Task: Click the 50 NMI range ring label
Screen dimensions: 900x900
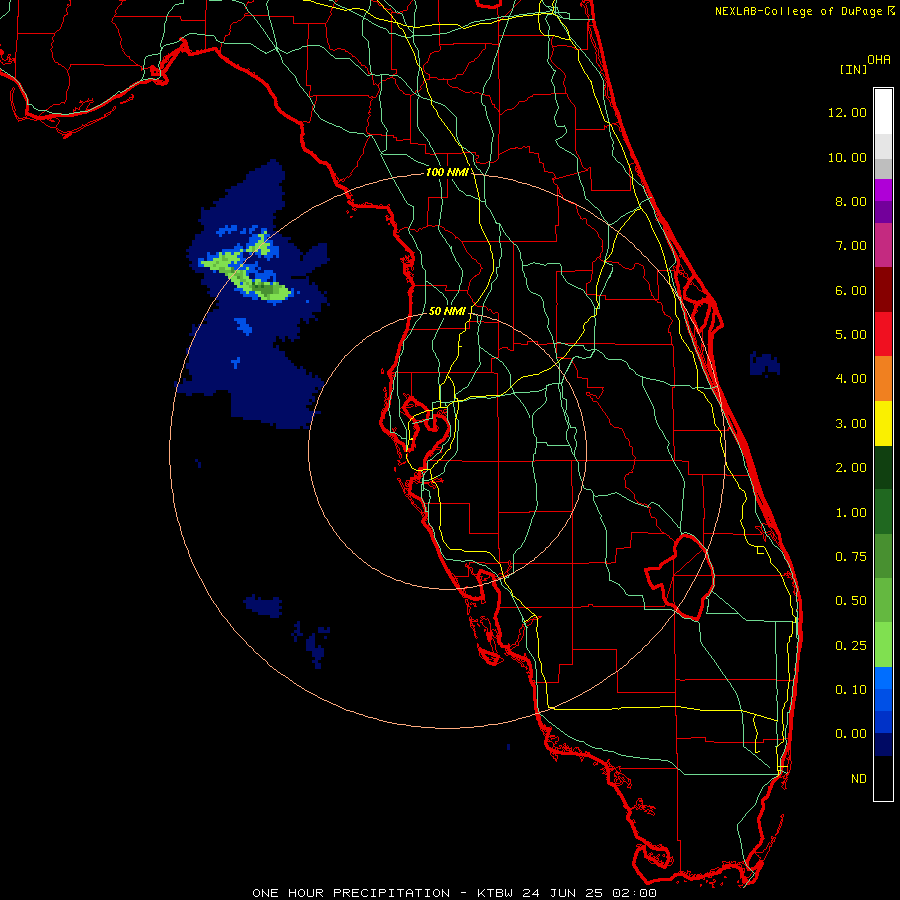Action: tap(447, 311)
